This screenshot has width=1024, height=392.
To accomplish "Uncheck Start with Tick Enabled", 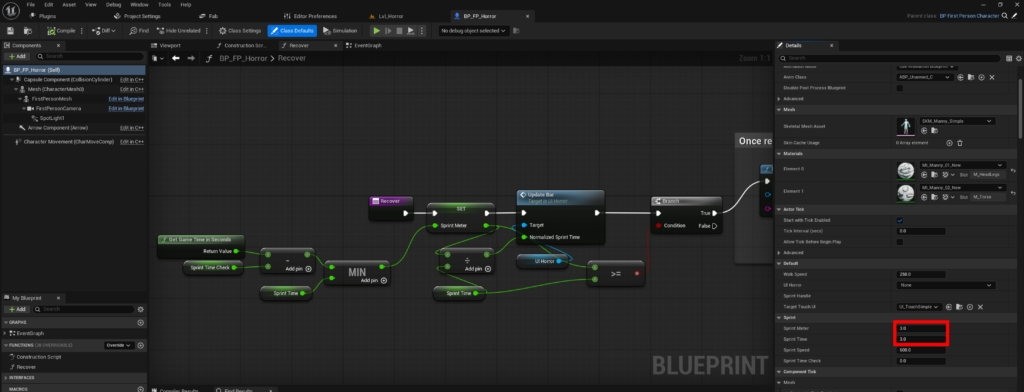I will coord(900,220).
